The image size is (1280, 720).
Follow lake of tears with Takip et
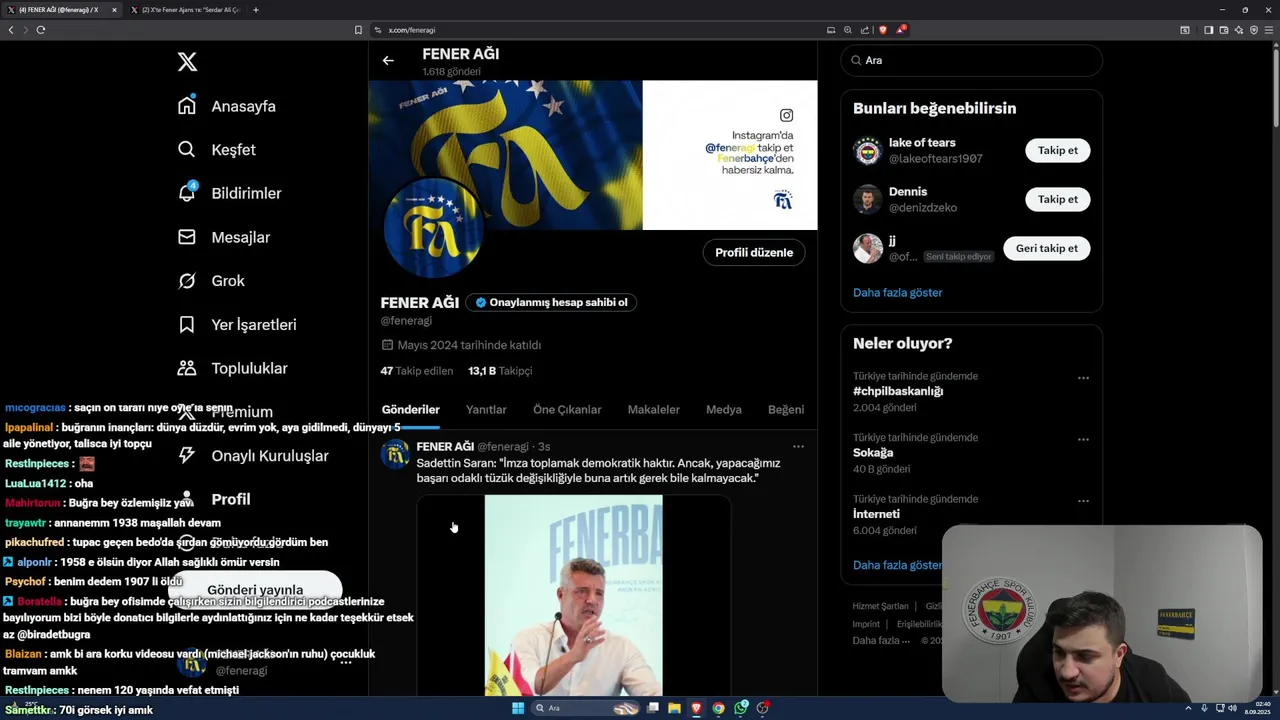(1057, 150)
